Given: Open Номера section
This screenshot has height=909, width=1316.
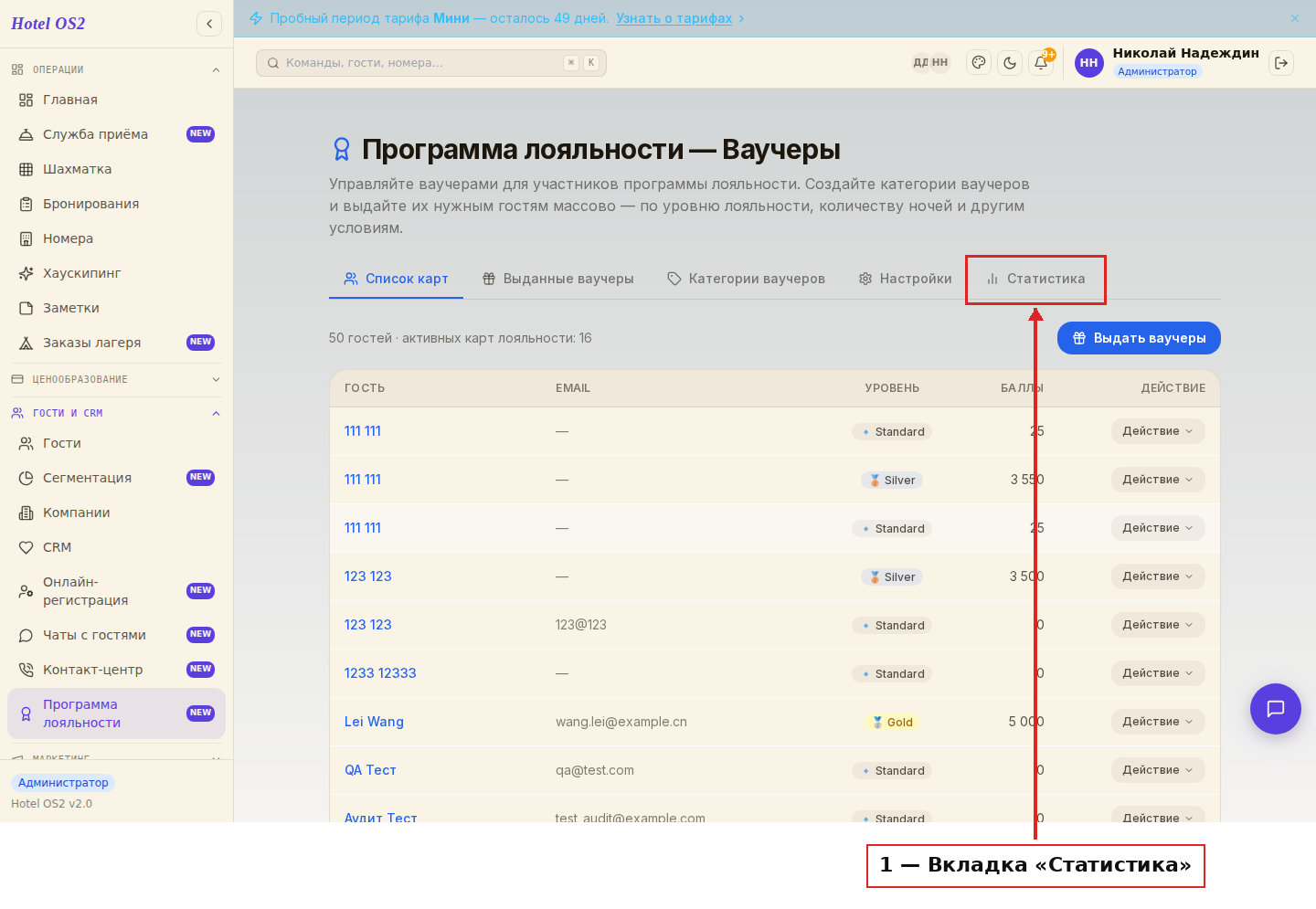Looking at the screenshot, I should click(116, 238).
